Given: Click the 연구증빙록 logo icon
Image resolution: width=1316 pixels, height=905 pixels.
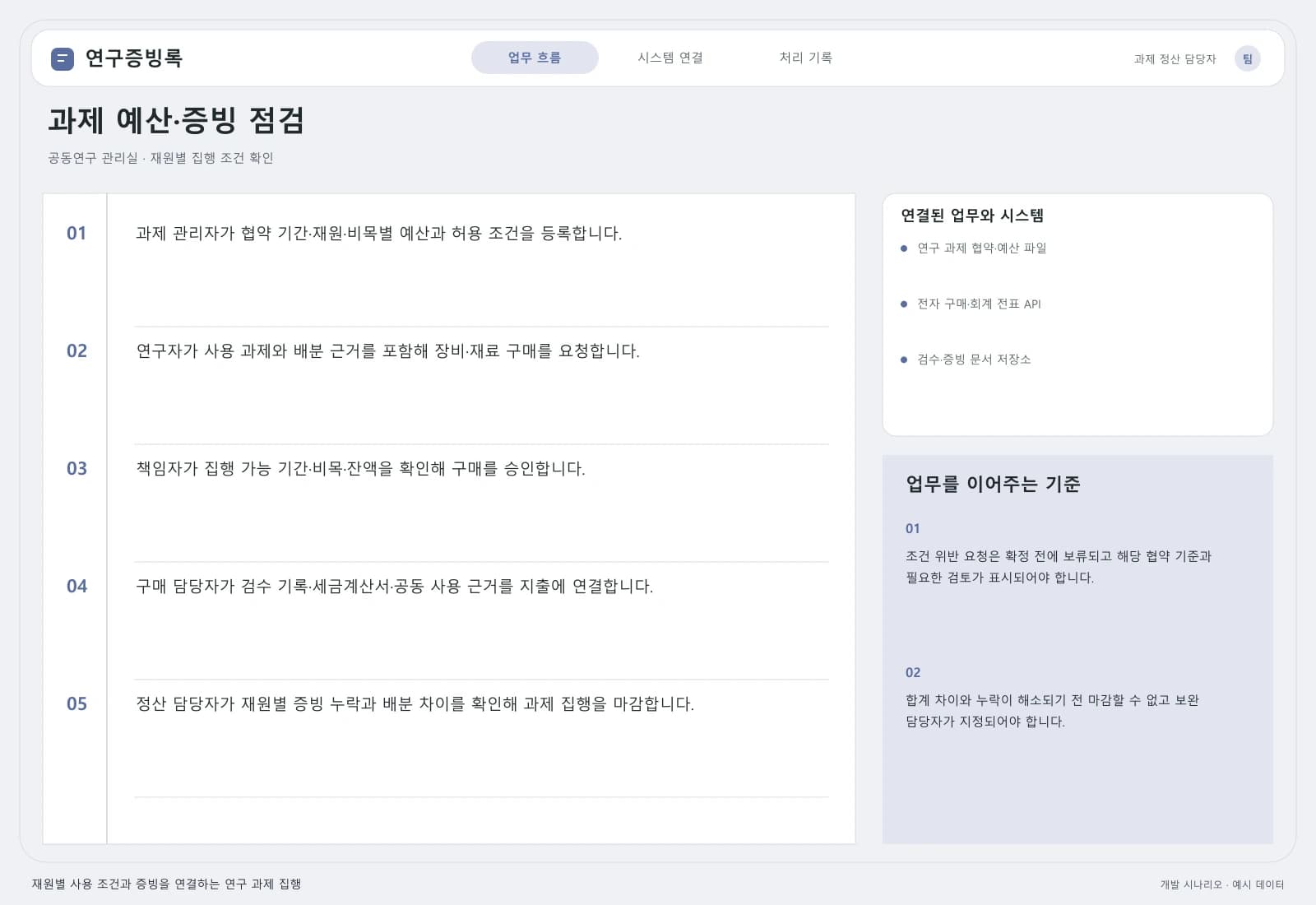Looking at the screenshot, I should (x=63, y=58).
